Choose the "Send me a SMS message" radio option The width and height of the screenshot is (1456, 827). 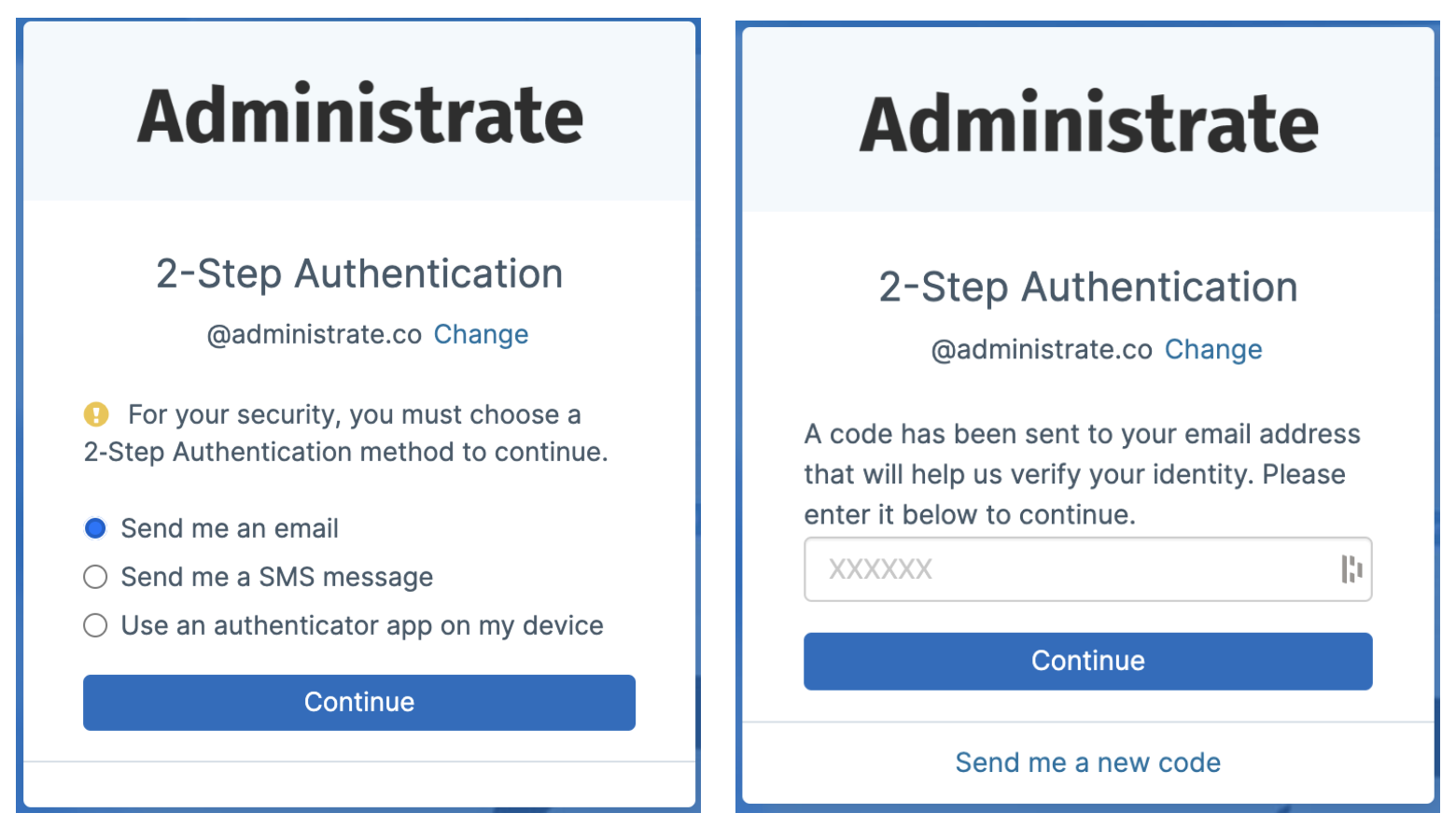pos(95,577)
